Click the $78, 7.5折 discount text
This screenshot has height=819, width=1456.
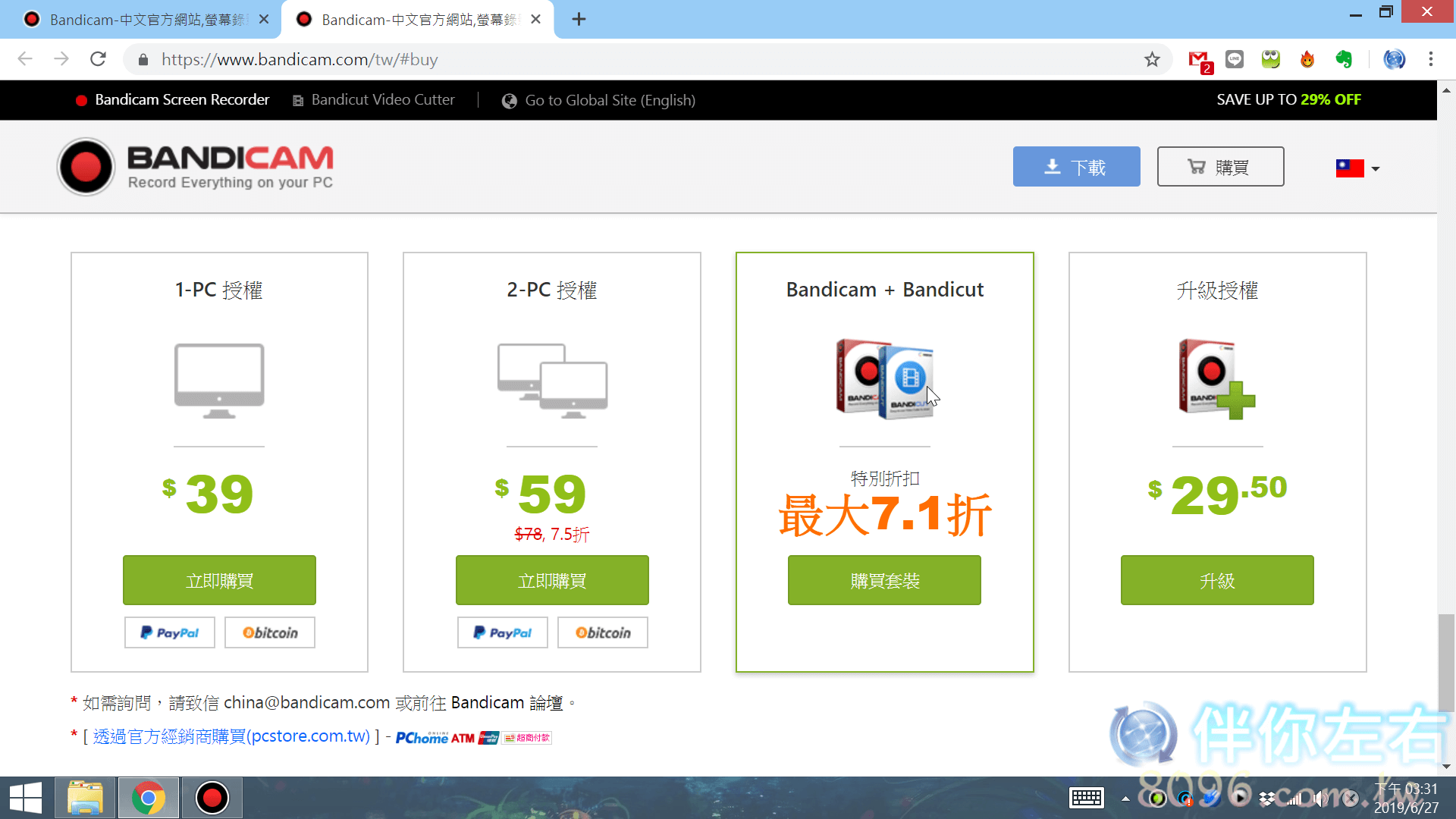[552, 535]
